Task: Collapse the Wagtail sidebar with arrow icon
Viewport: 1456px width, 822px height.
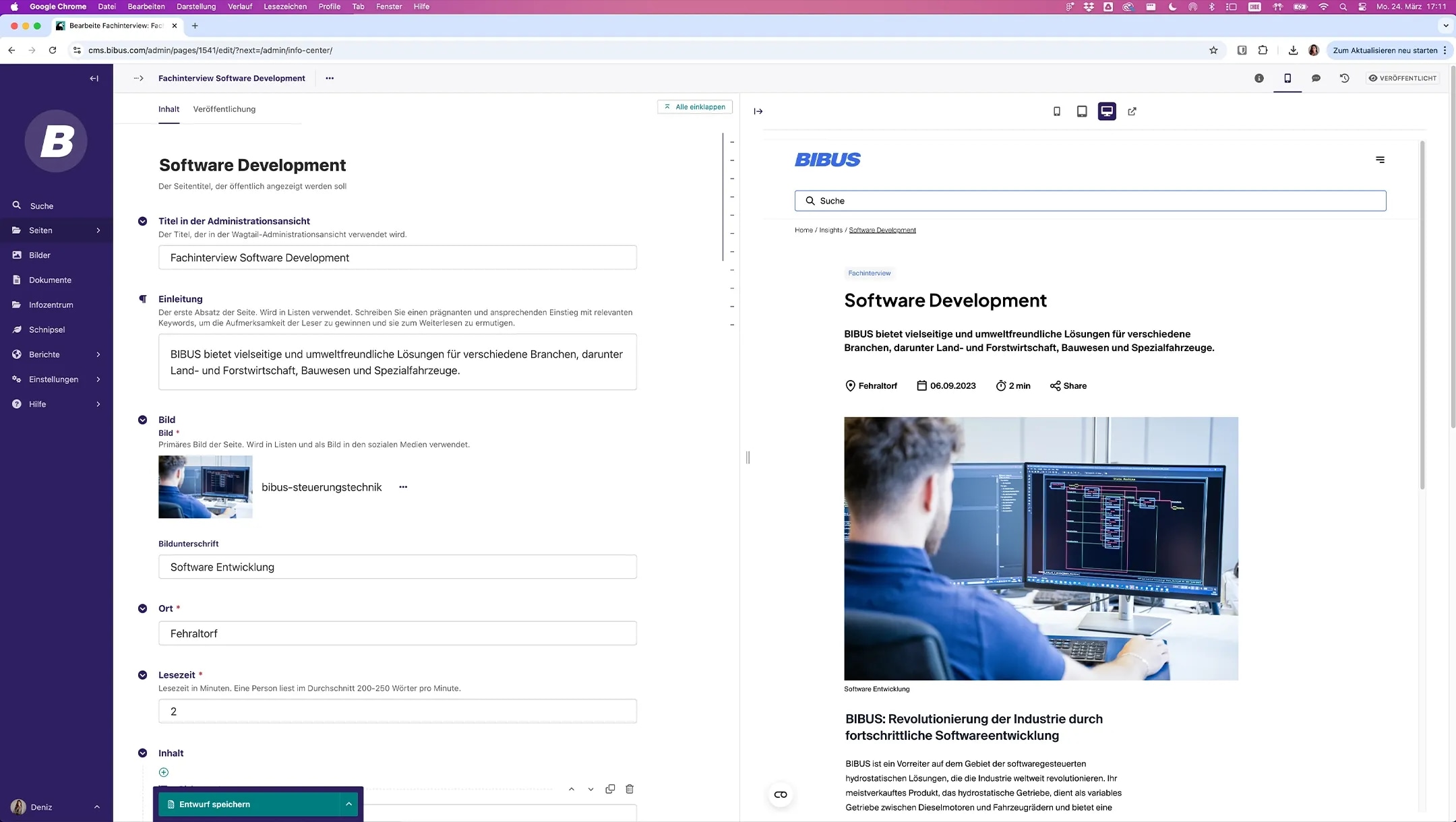Action: coord(94,78)
